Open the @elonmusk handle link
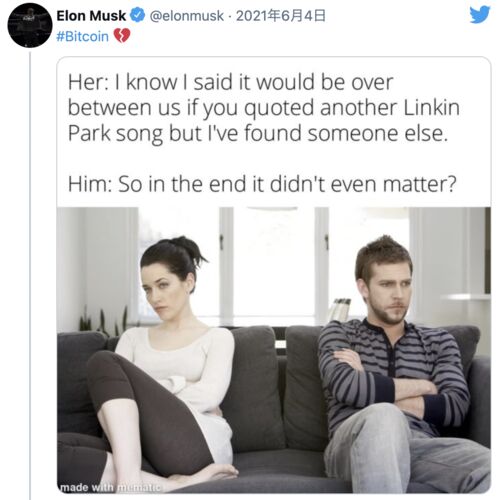The image size is (500, 500). tap(187, 16)
